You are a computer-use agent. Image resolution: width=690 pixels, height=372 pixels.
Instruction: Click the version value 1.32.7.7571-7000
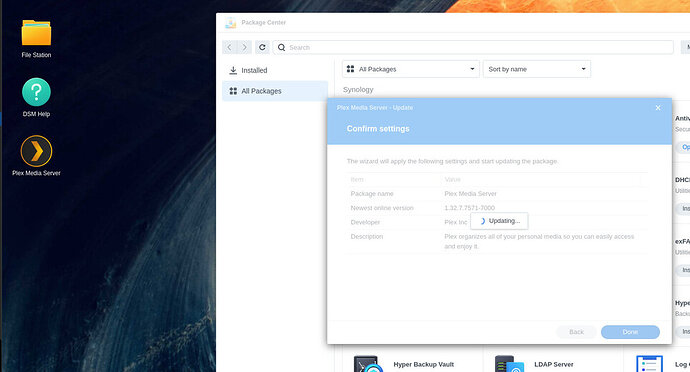pyautogui.click(x=470, y=208)
